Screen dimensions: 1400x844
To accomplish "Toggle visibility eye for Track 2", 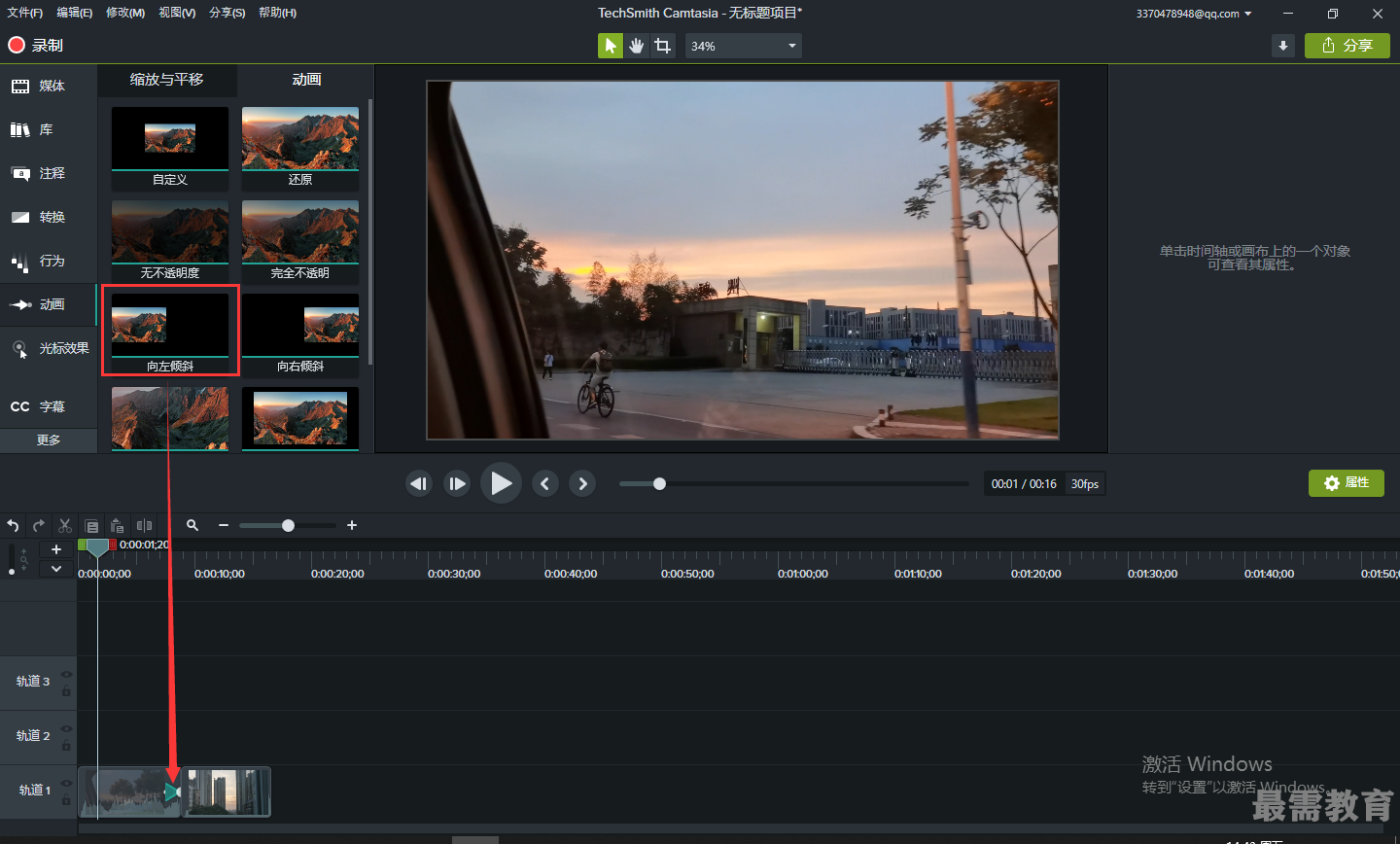I will tap(66, 729).
